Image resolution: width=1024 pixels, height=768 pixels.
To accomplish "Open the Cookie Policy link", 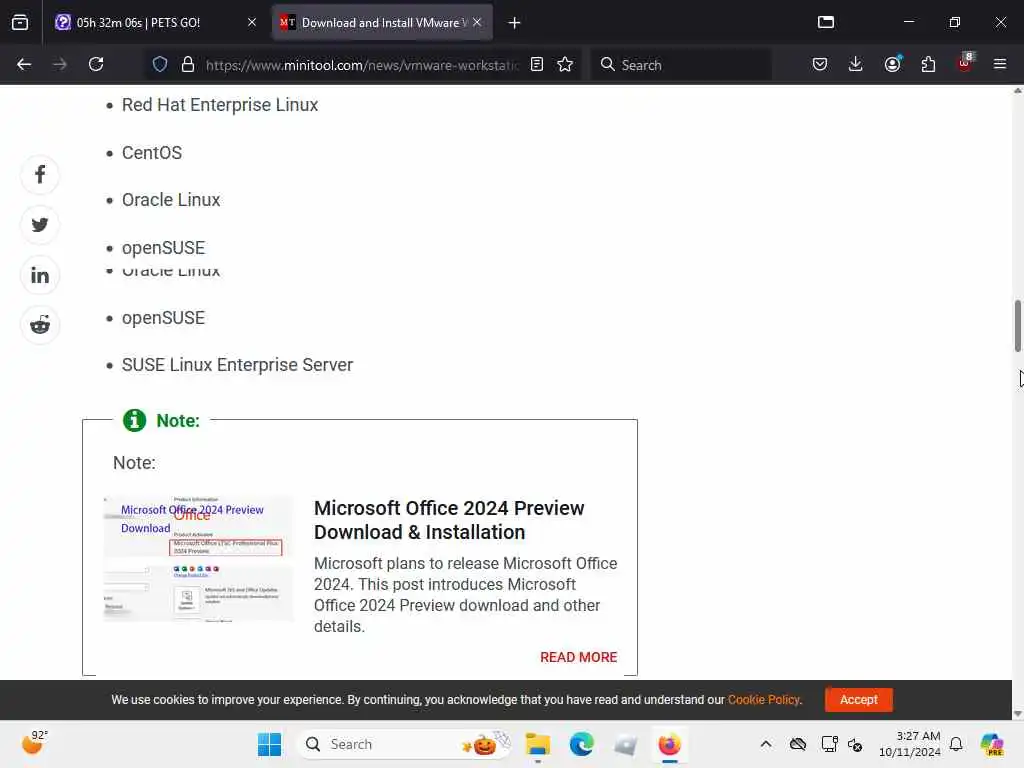I will coord(763,699).
